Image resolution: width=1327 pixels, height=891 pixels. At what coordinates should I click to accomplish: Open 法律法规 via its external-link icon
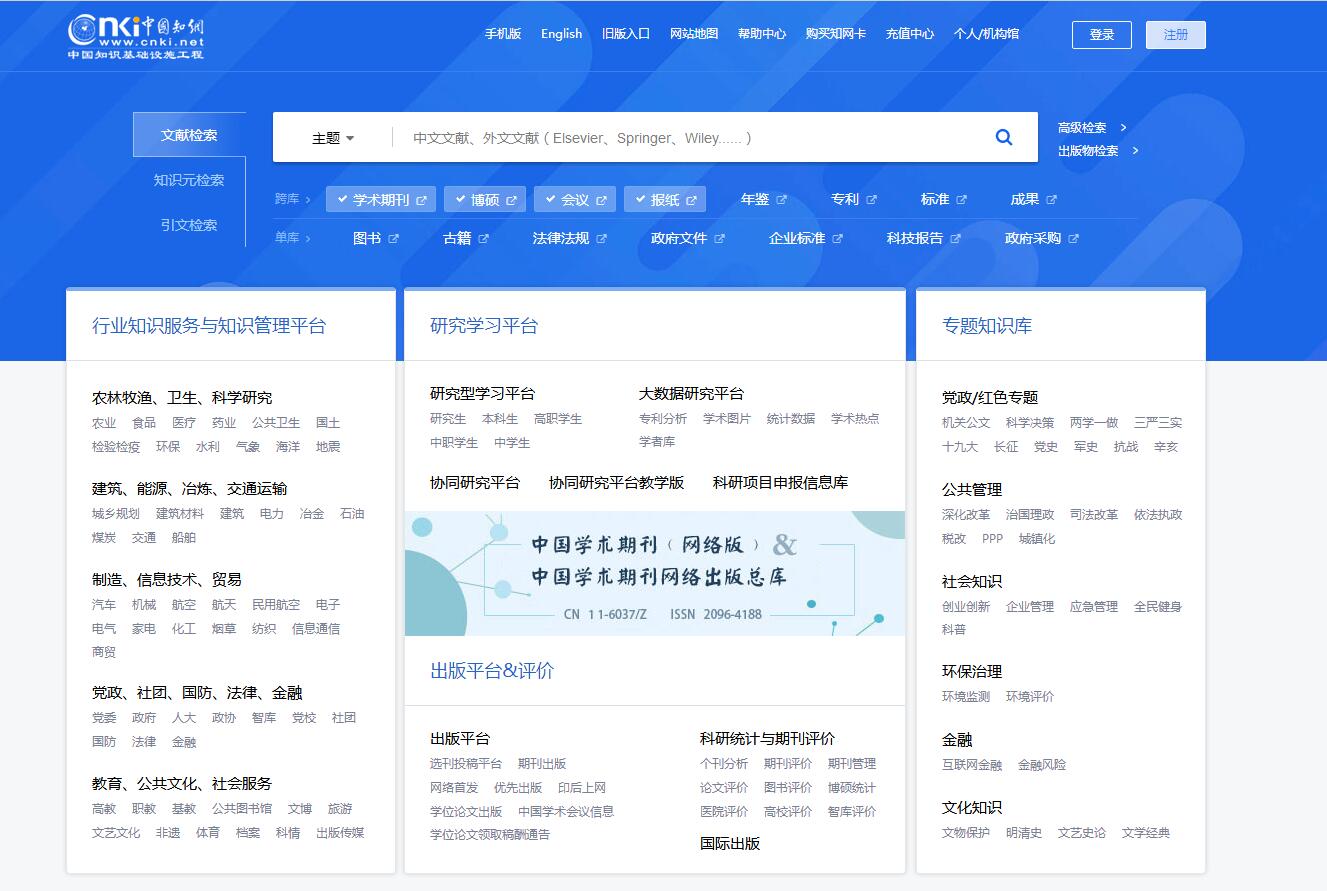603,237
